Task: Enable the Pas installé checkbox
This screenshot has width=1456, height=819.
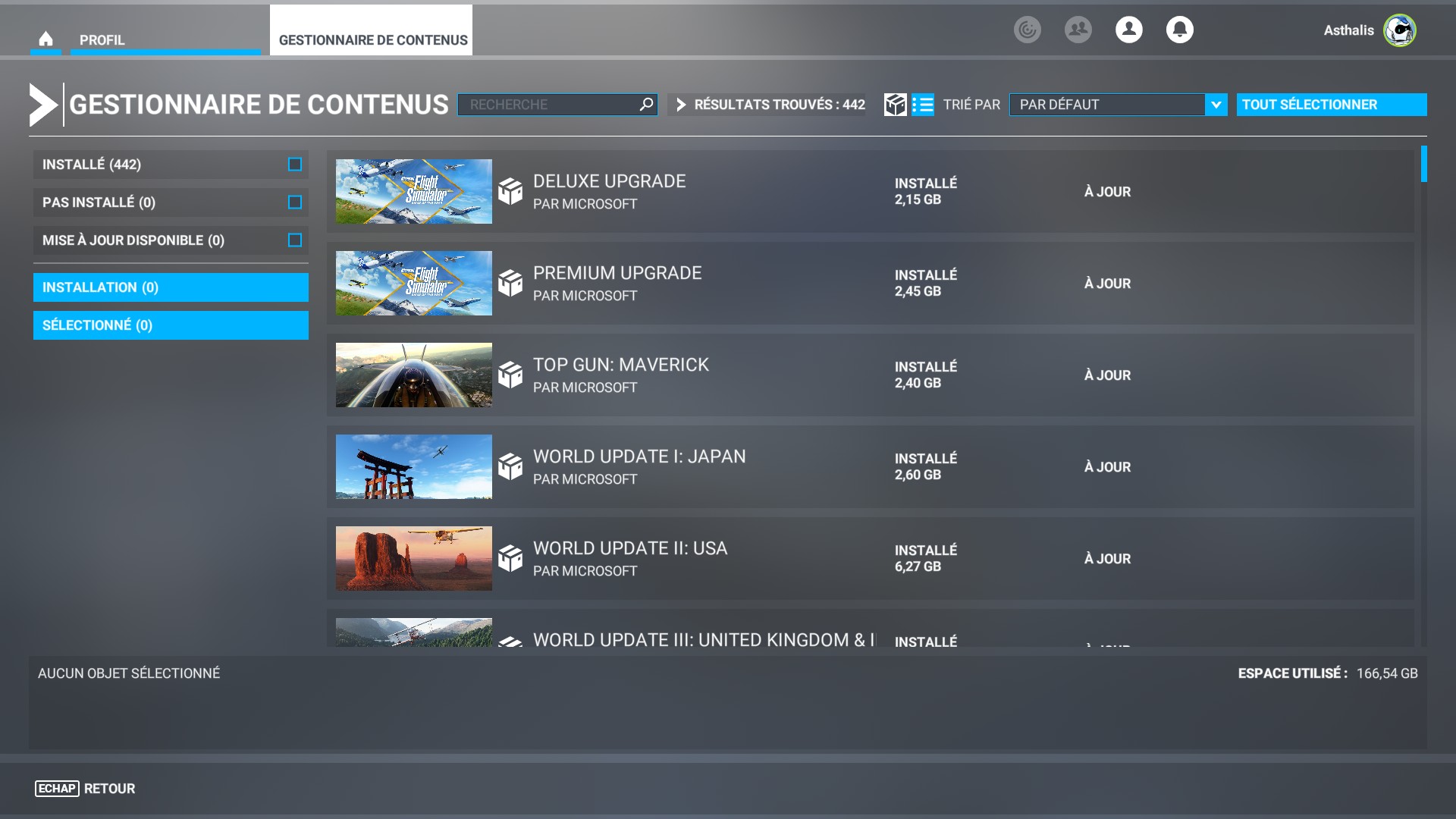Action: tap(295, 202)
